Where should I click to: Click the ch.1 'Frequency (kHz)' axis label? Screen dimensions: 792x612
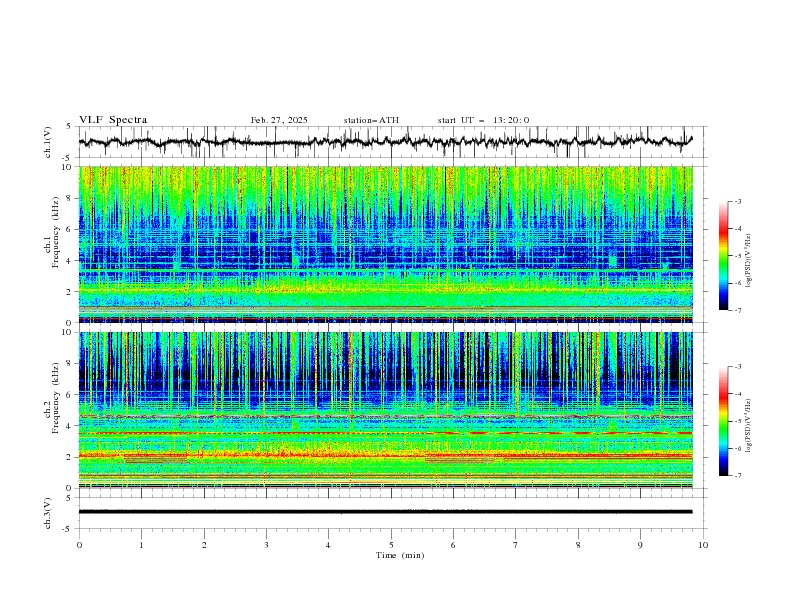(56, 232)
